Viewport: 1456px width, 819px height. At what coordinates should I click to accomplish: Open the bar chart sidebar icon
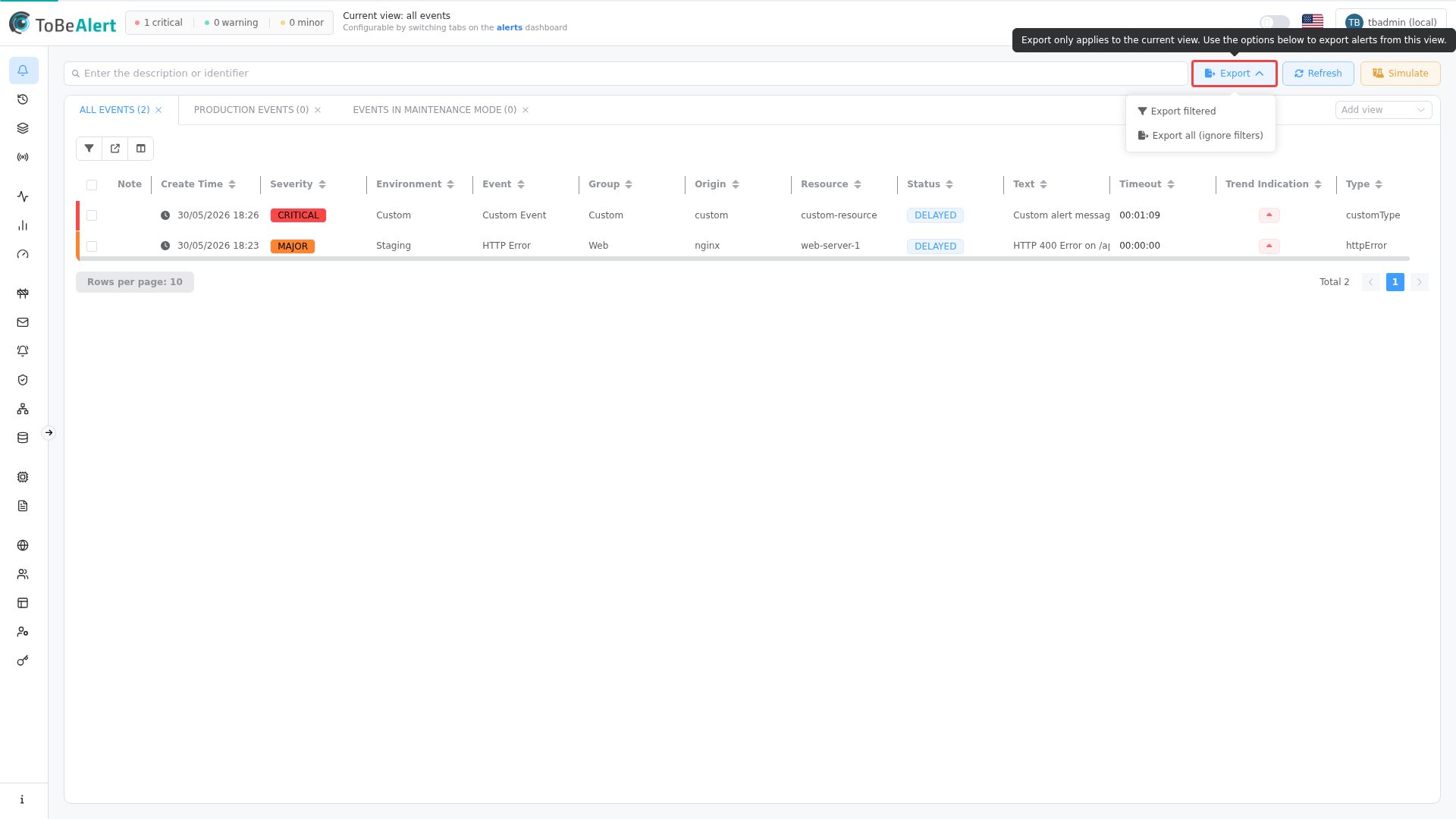click(x=23, y=225)
